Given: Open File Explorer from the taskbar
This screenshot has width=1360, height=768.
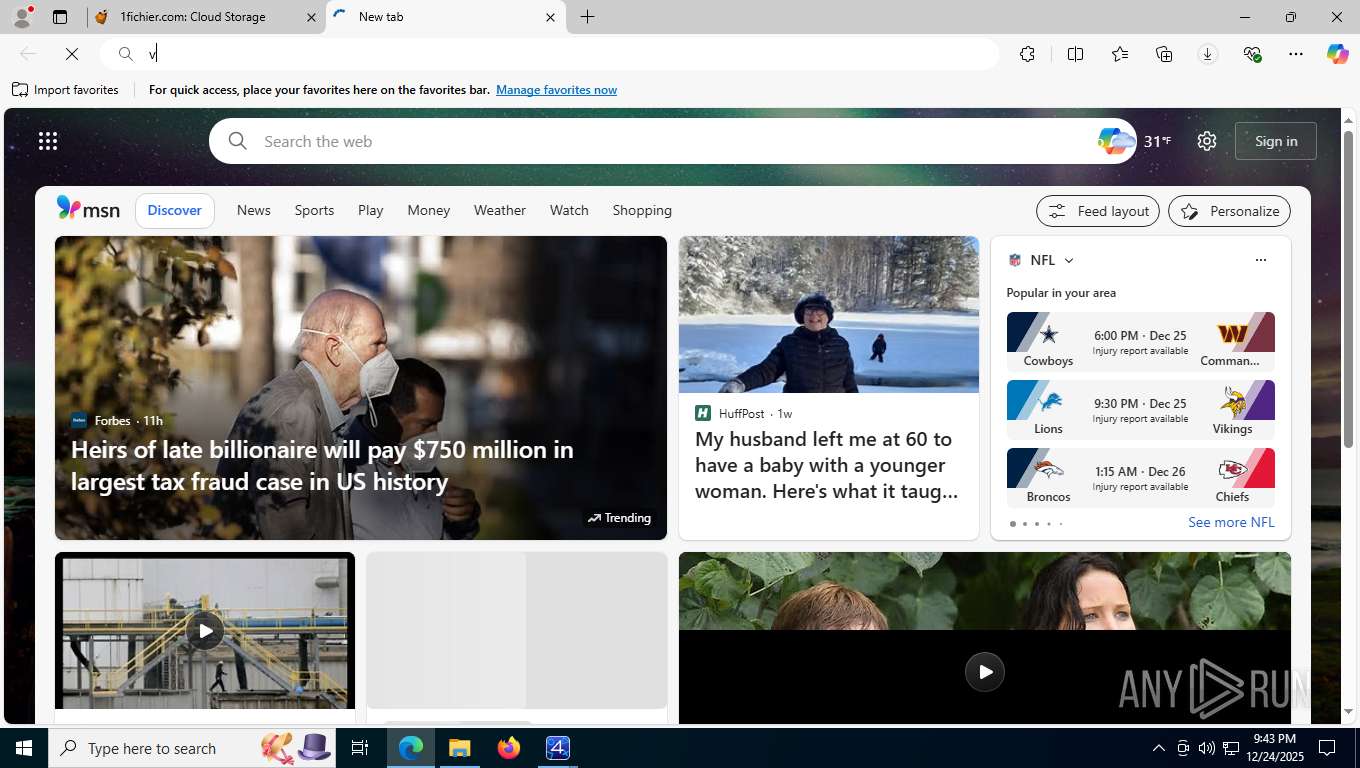Looking at the screenshot, I should coord(459,748).
